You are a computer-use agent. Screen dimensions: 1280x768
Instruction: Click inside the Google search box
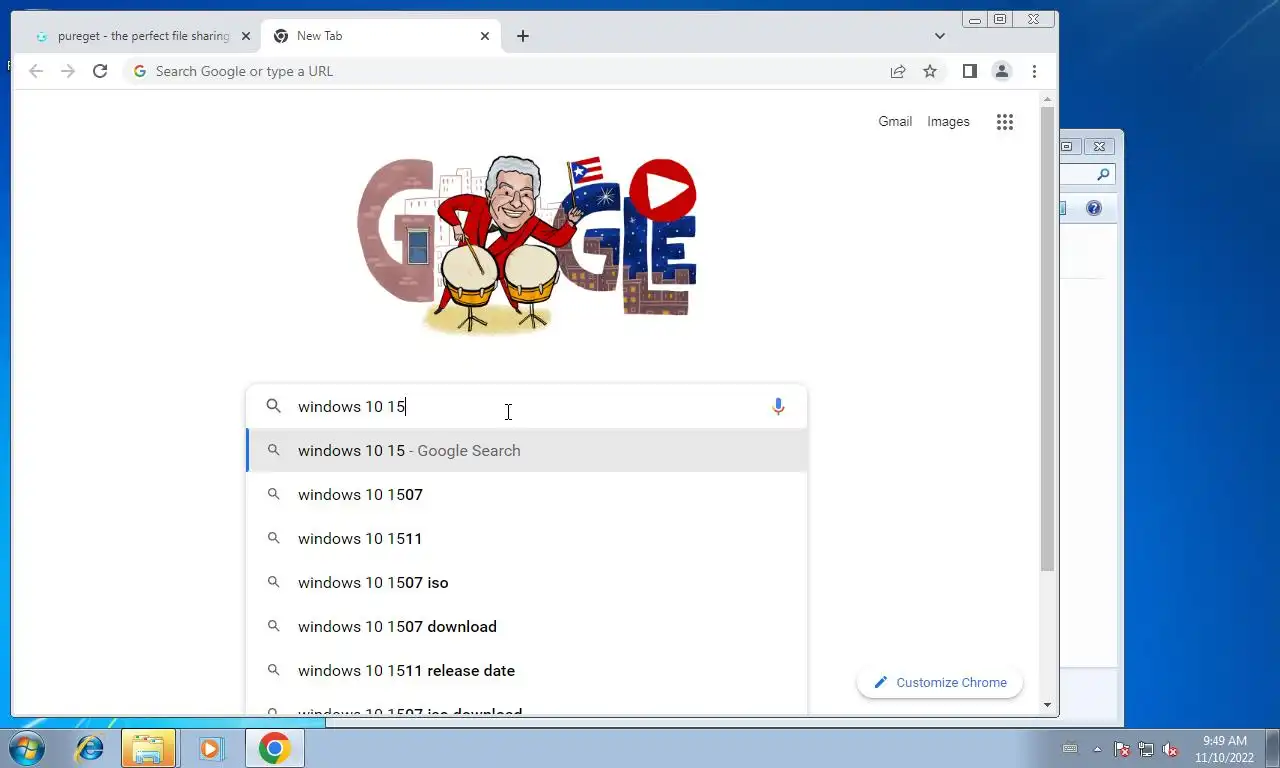coord(526,407)
